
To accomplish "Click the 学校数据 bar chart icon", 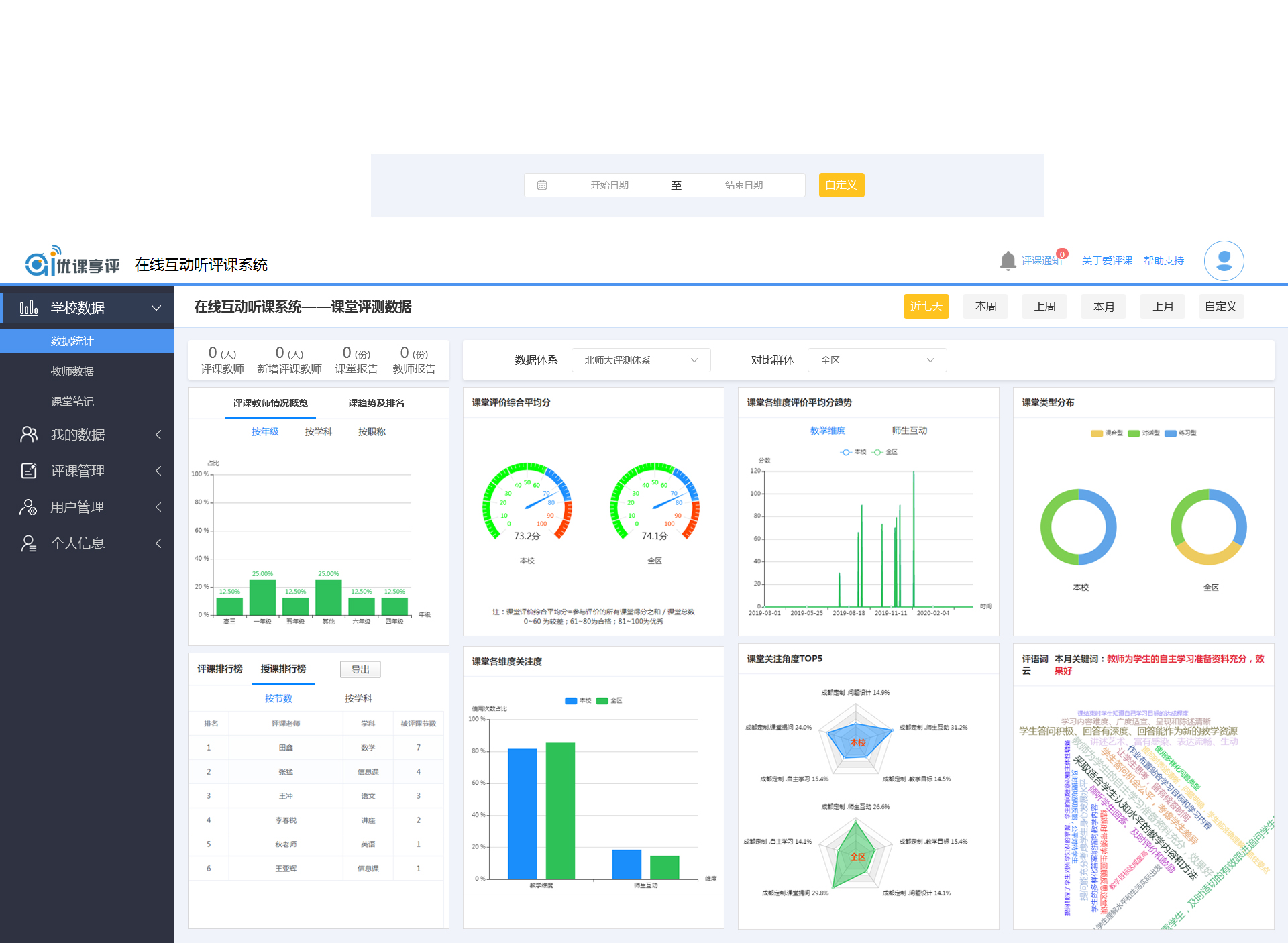I will click(x=28, y=308).
